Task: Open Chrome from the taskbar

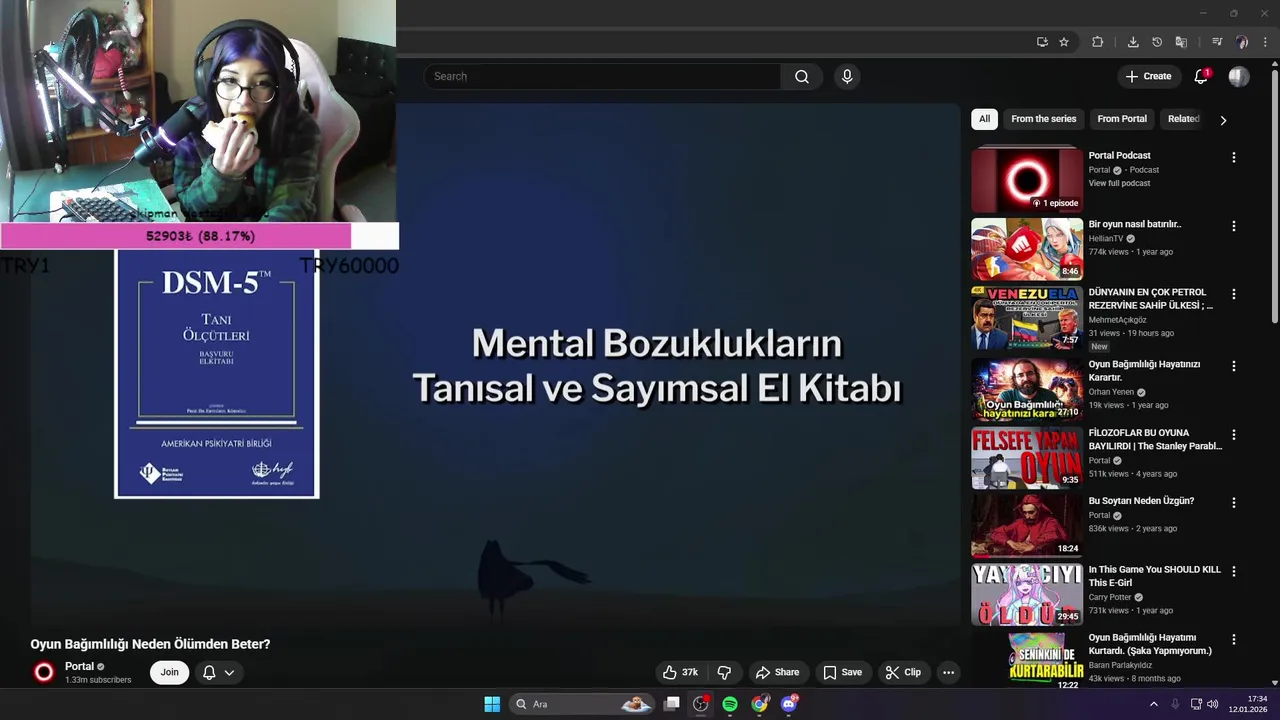Action: (x=760, y=704)
